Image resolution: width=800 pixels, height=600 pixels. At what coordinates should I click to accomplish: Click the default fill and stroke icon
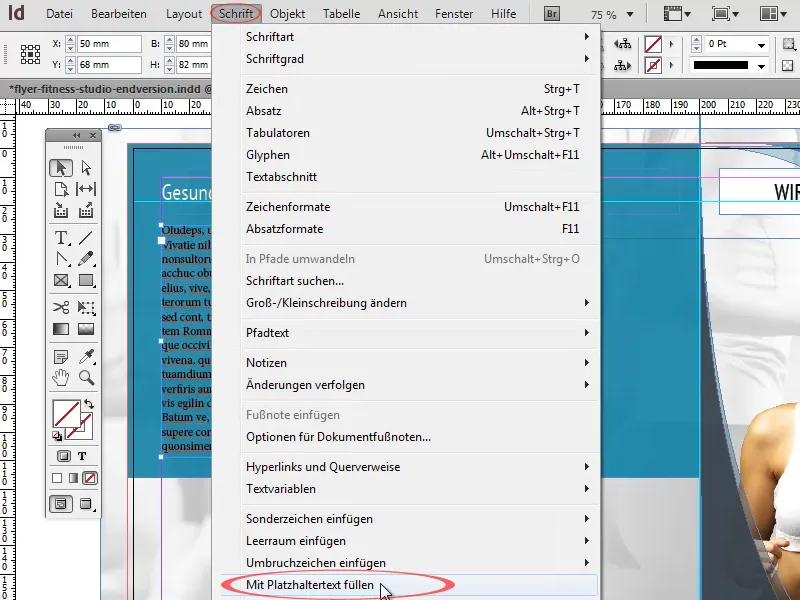tap(57, 436)
